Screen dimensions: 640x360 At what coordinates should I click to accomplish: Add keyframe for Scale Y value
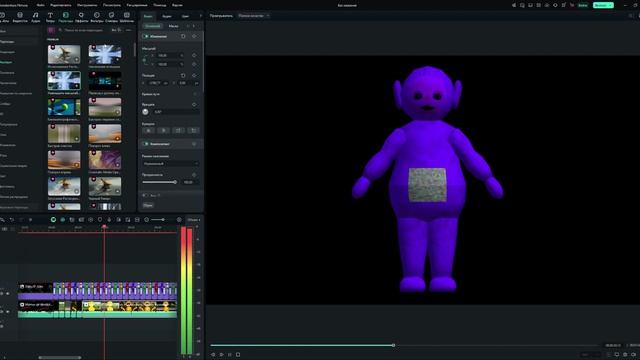point(194,64)
